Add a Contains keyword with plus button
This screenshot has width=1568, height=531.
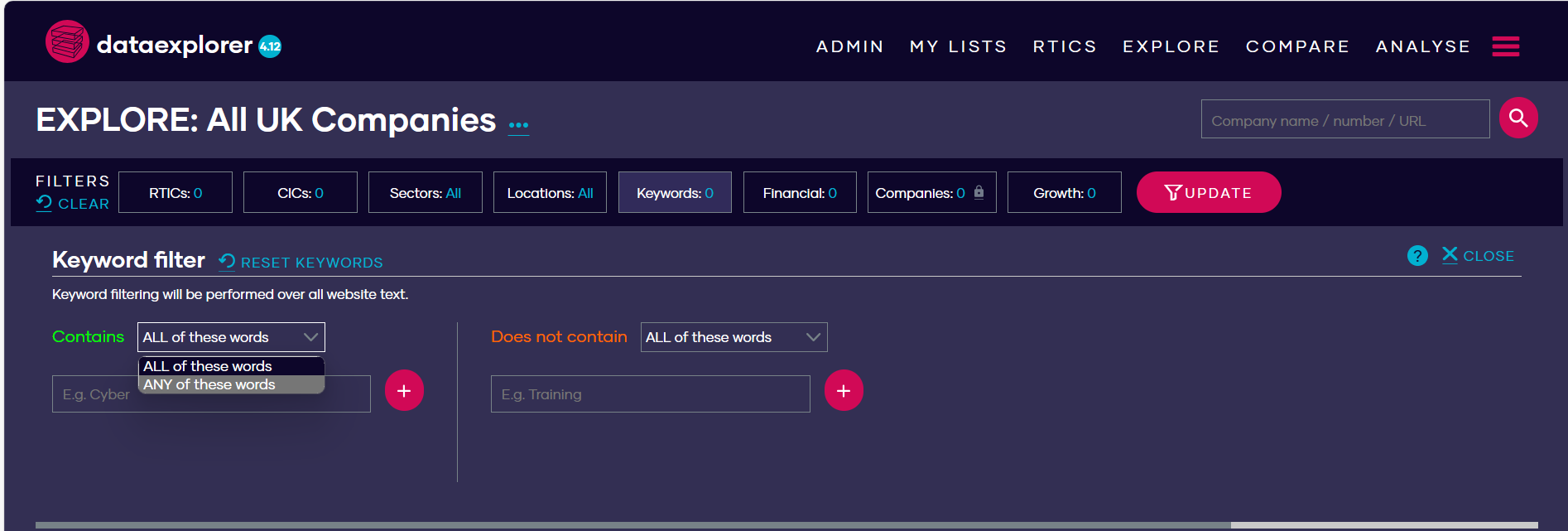[x=404, y=390]
